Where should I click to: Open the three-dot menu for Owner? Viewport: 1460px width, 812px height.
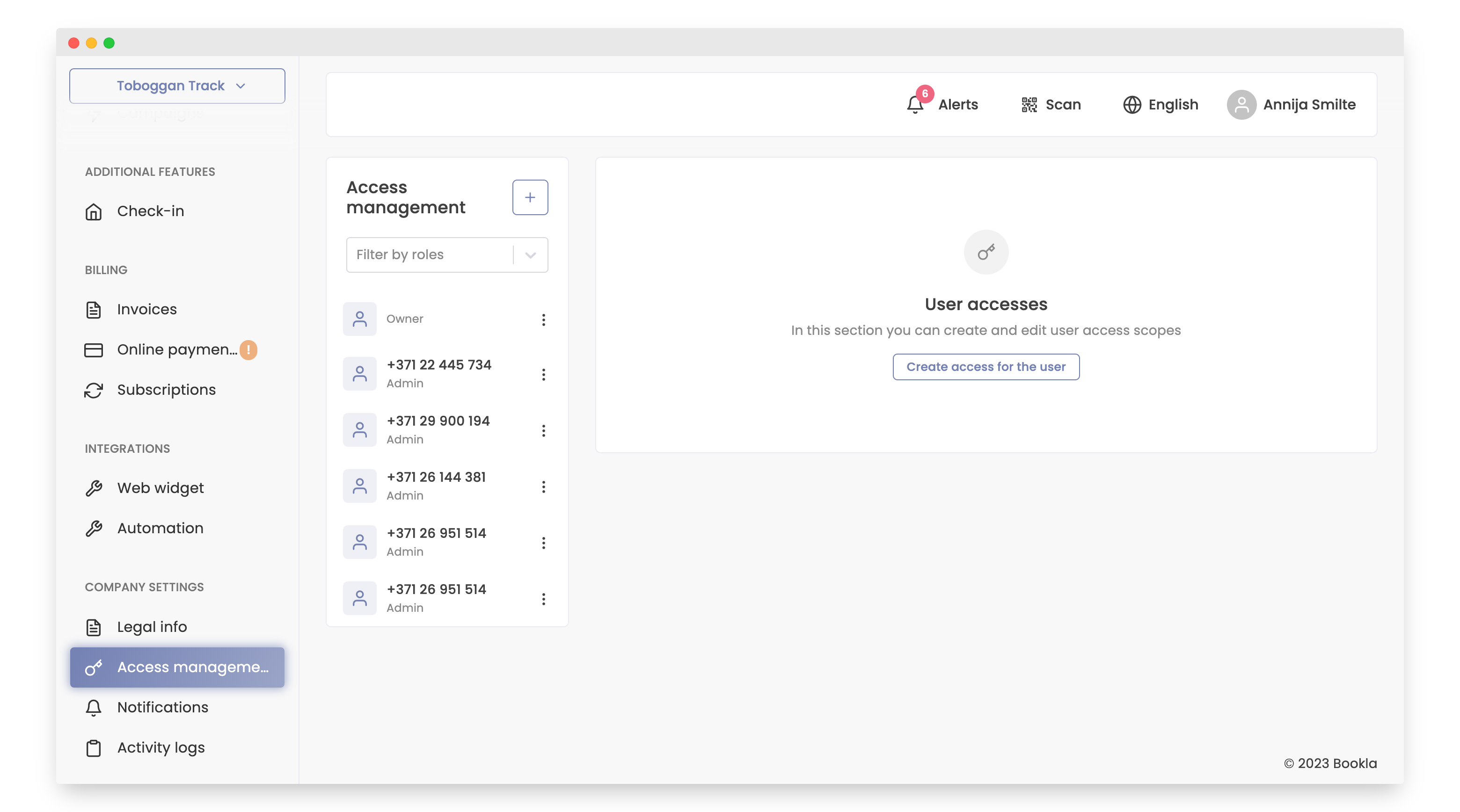pyautogui.click(x=543, y=319)
